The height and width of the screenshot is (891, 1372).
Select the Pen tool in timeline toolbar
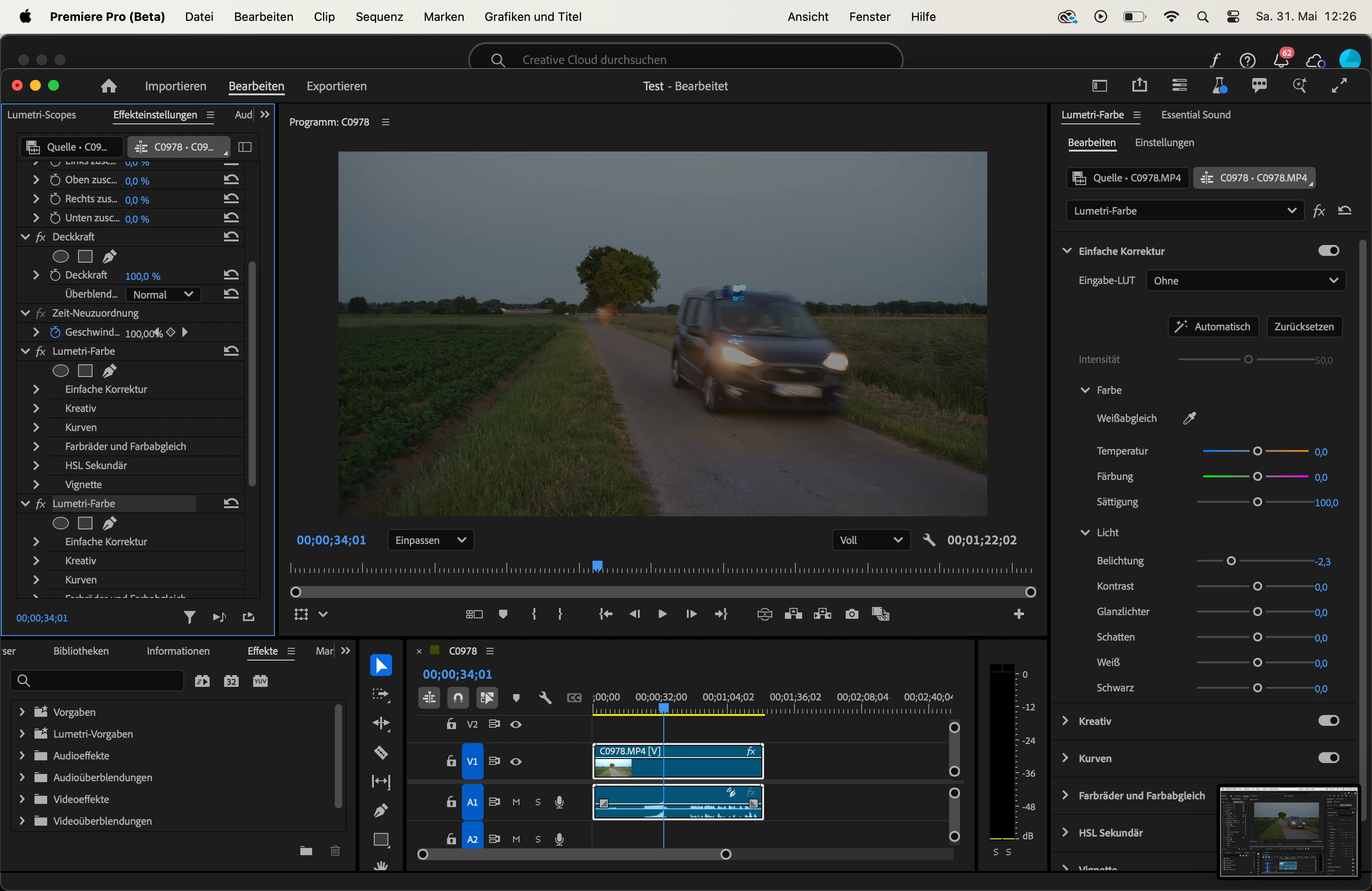(381, 810)
